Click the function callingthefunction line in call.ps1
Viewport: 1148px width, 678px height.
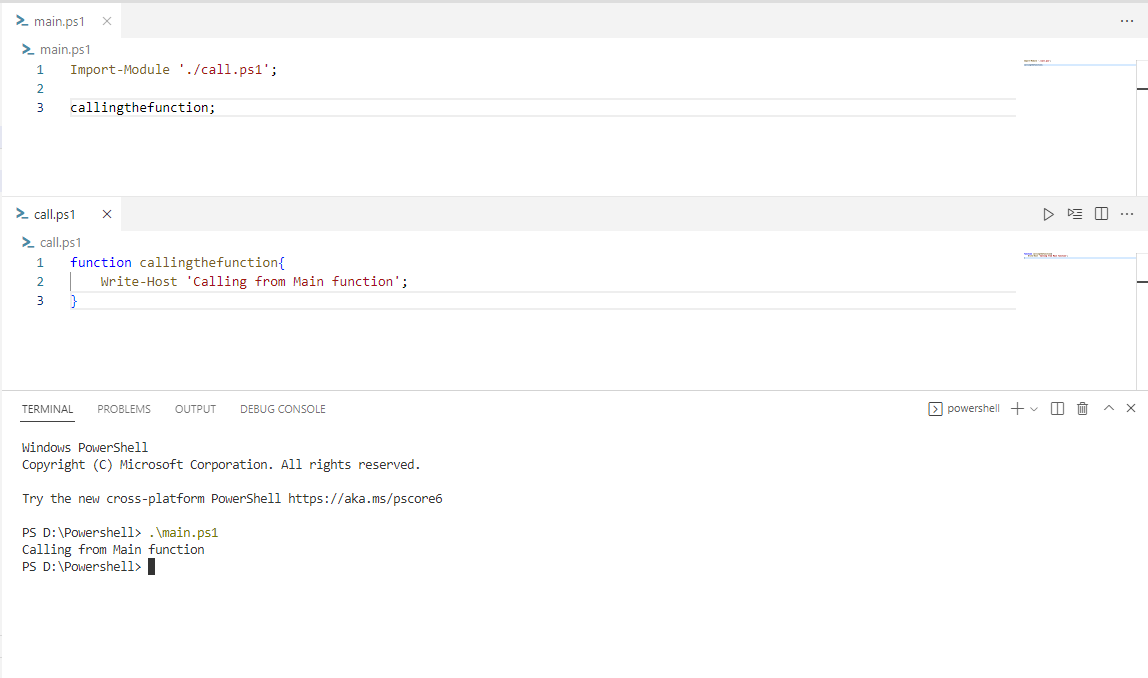click(177, 263)
